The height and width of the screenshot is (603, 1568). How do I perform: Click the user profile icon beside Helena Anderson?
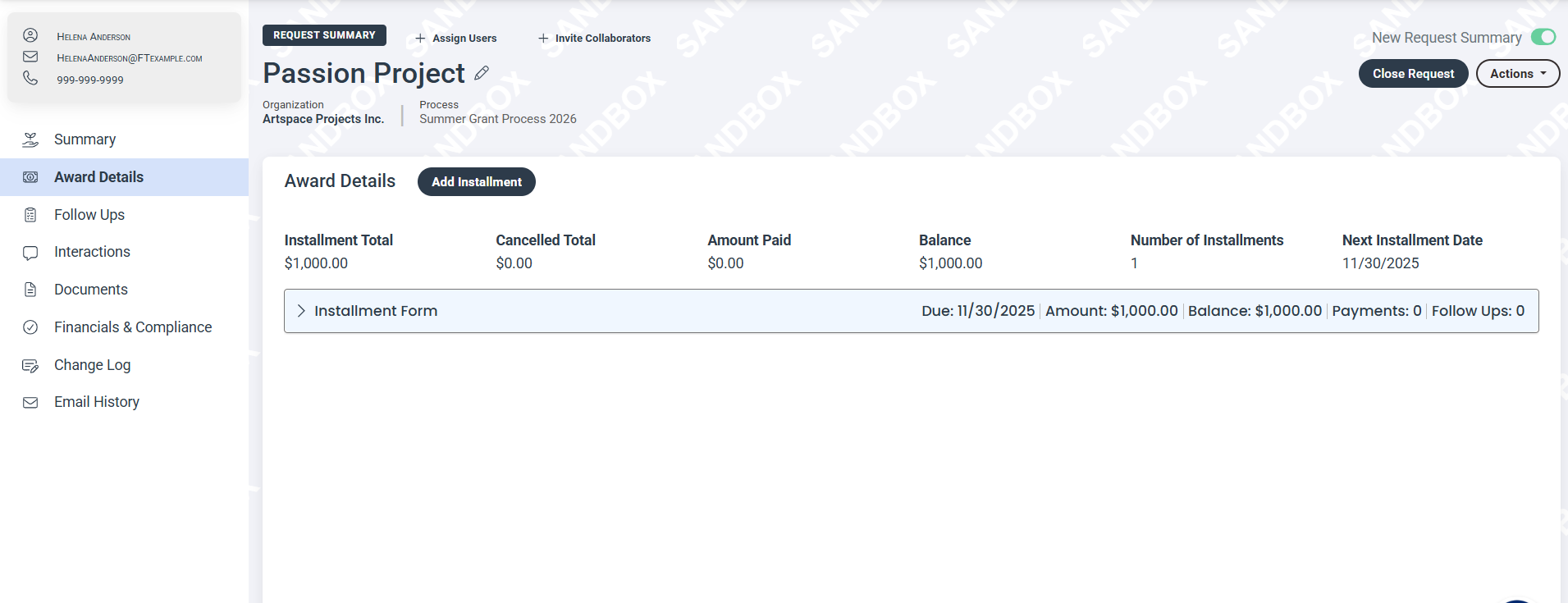tap(30, 35)
